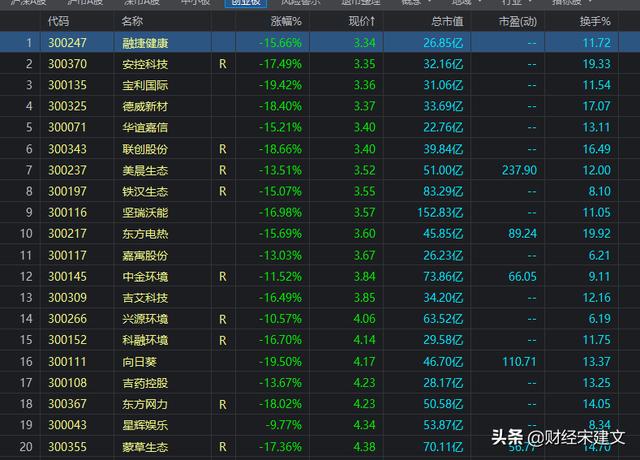Click the R marker for 东方网力
Viewport: 640px width, 460px height.
point(222,404)
